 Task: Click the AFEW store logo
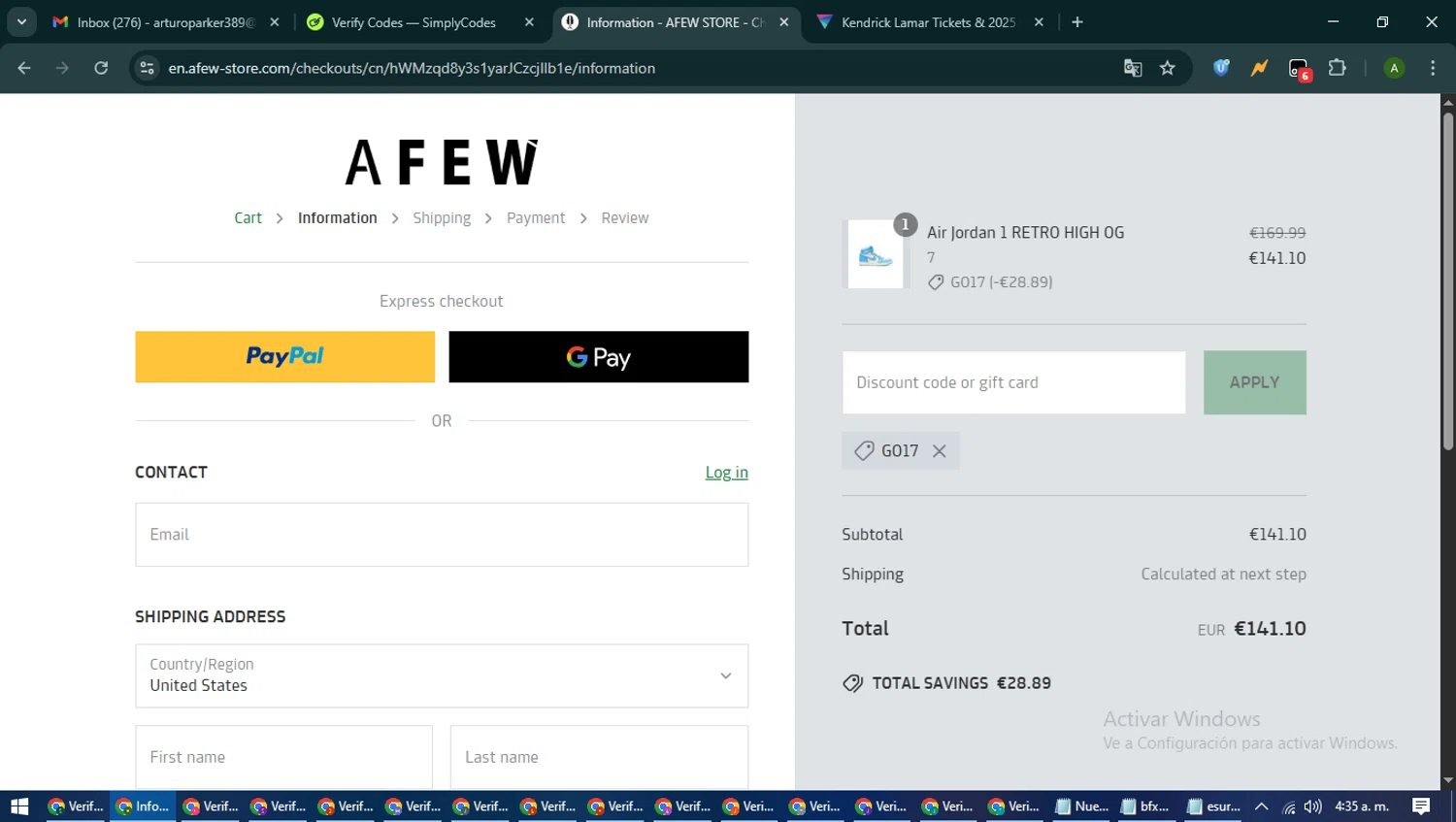tap(442, 162)
